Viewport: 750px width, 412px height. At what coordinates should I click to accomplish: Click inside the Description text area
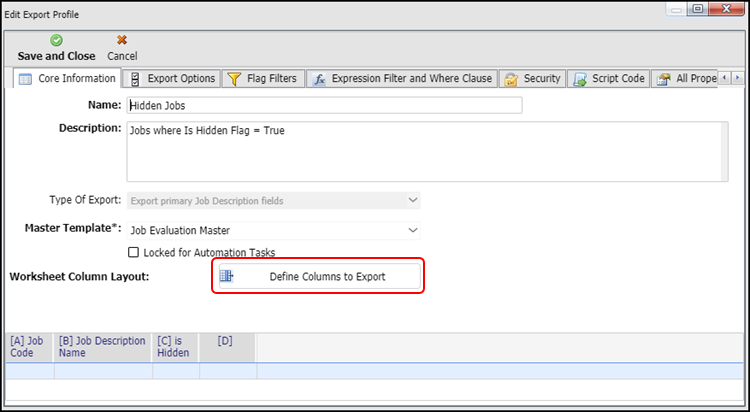tap(427, 152)
